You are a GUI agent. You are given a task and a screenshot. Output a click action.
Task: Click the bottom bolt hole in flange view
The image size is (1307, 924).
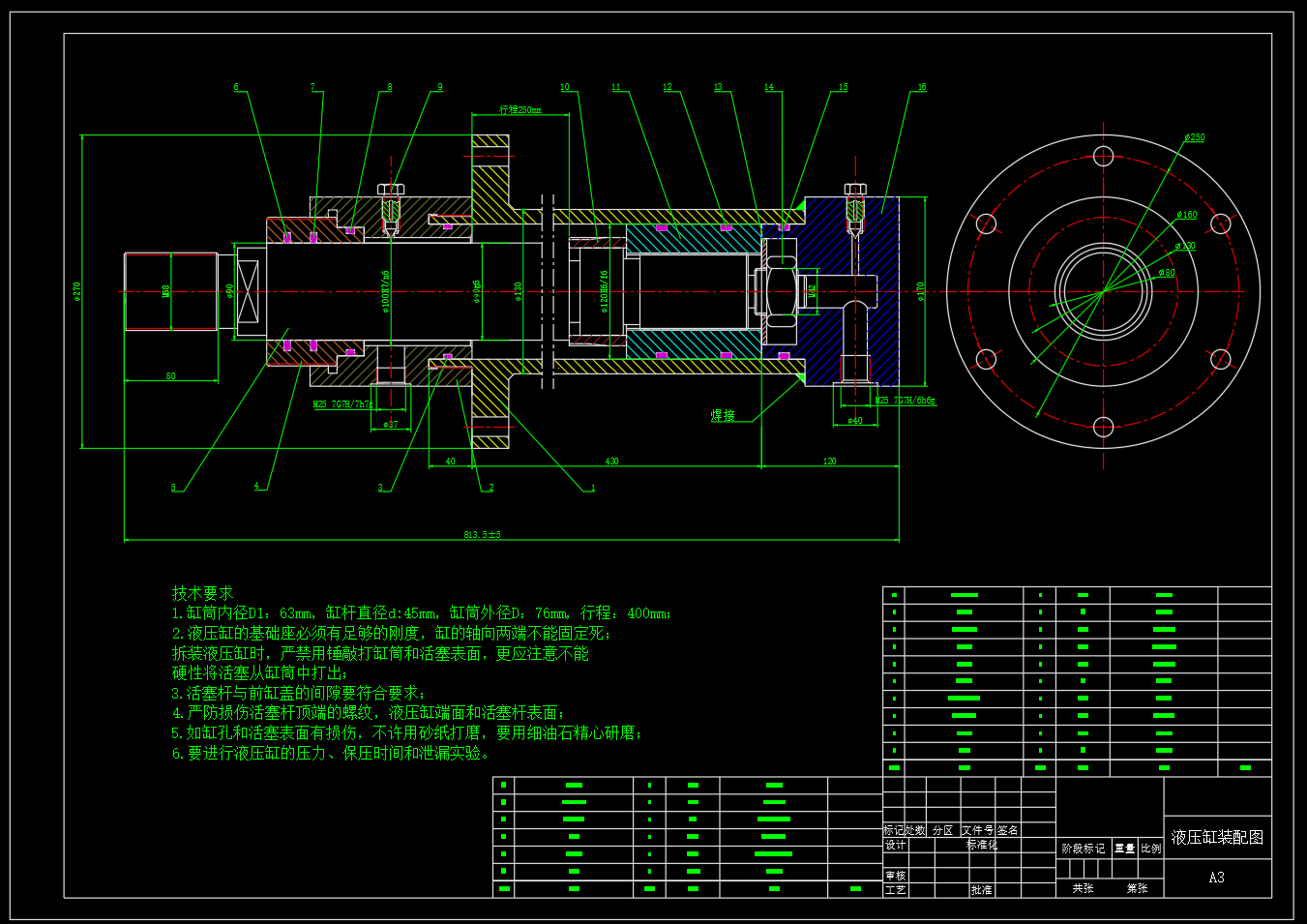point(1104,427)
